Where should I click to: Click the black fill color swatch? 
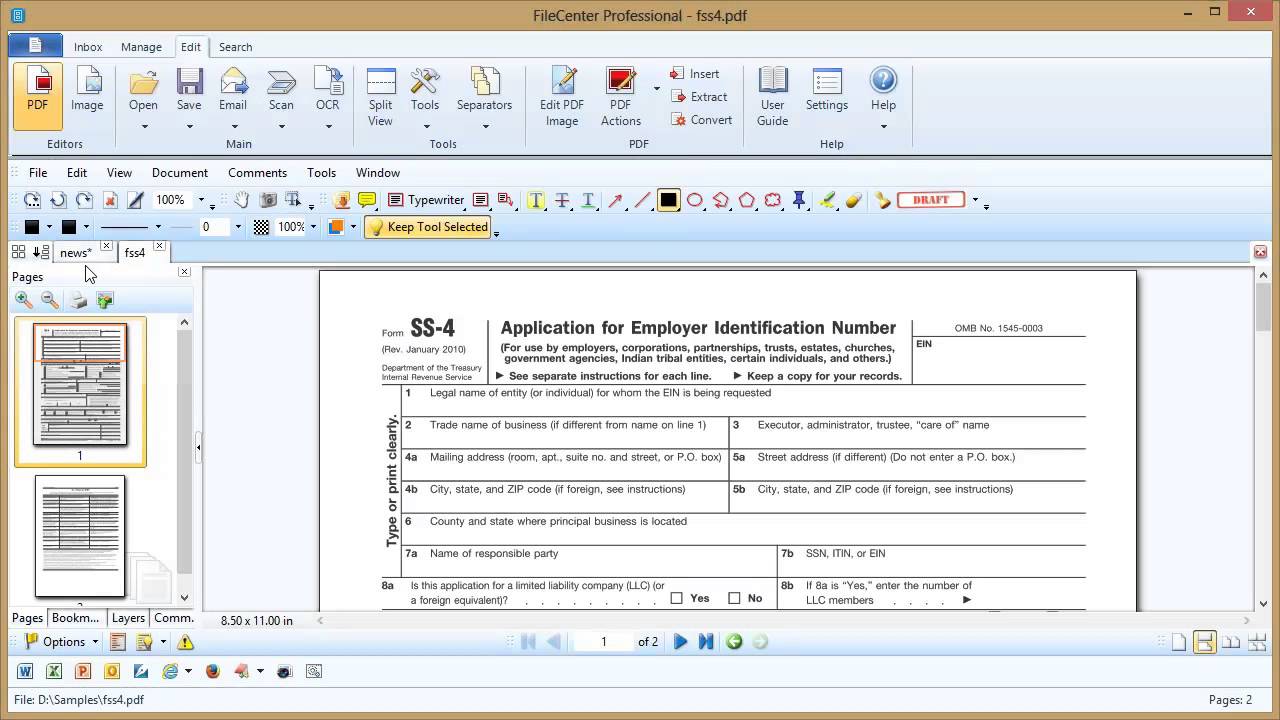(32, 227)
